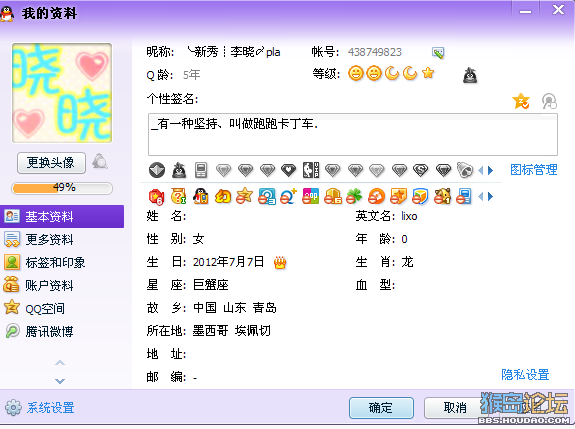The width and height of the screenshot is (575, 429).
Task: Click the English name value lixo
Action: [409, 216]
